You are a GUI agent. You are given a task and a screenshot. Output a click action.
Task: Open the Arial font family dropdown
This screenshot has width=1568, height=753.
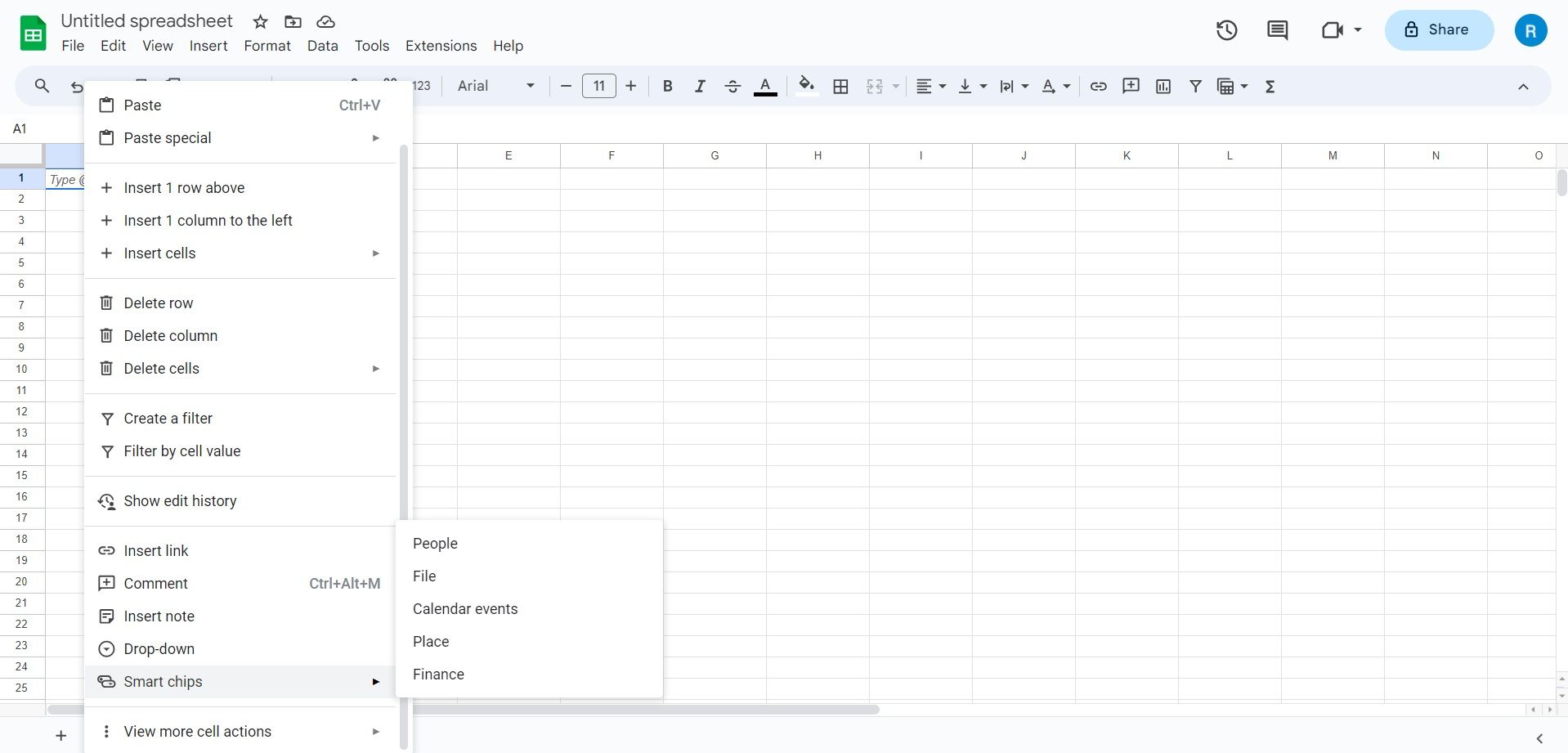click(494, 86)
